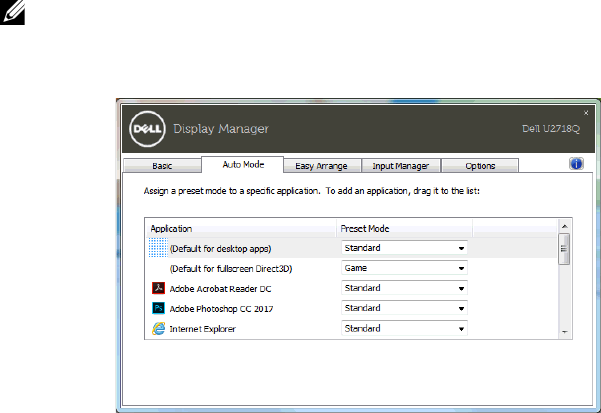Screen dimensions: 601x413
Task: Click the Display Manager title text
Action: coord(221,129)
